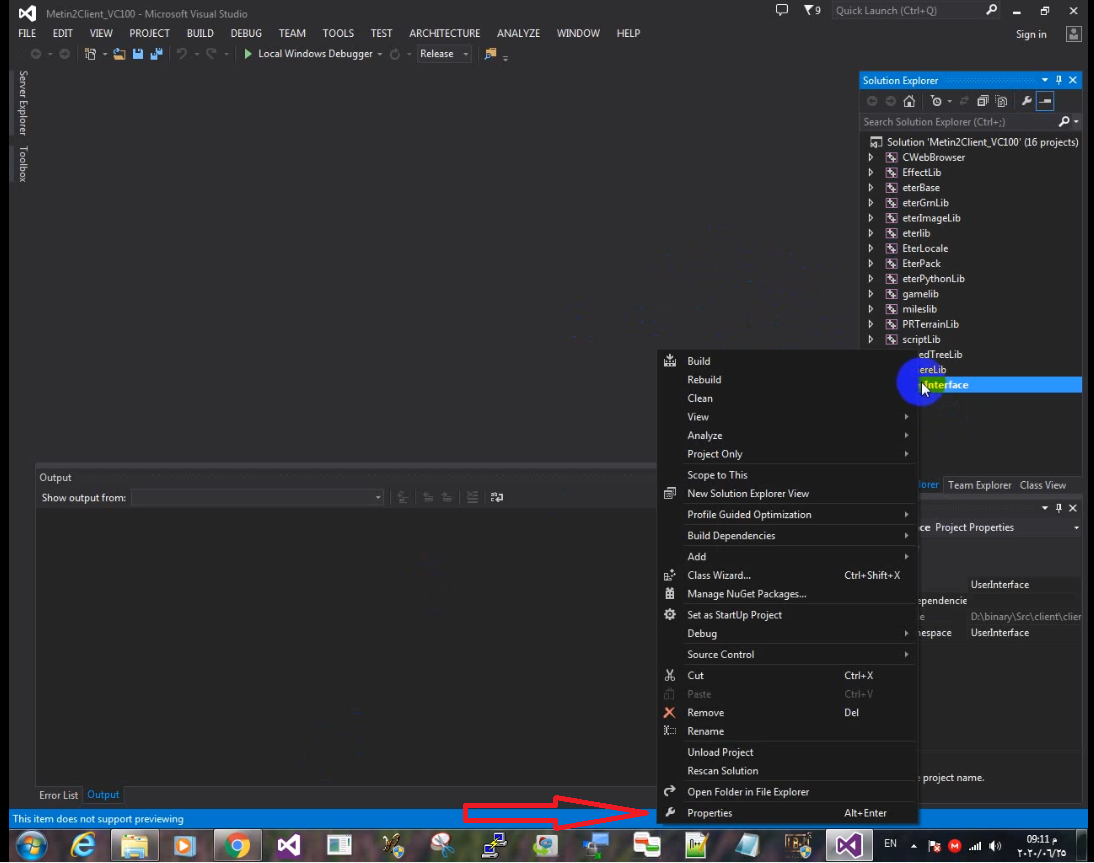The height and width of the screenshot is (863, 1094).
Task: Click the Find in Files toolbar icon
Action: (490, 54)
